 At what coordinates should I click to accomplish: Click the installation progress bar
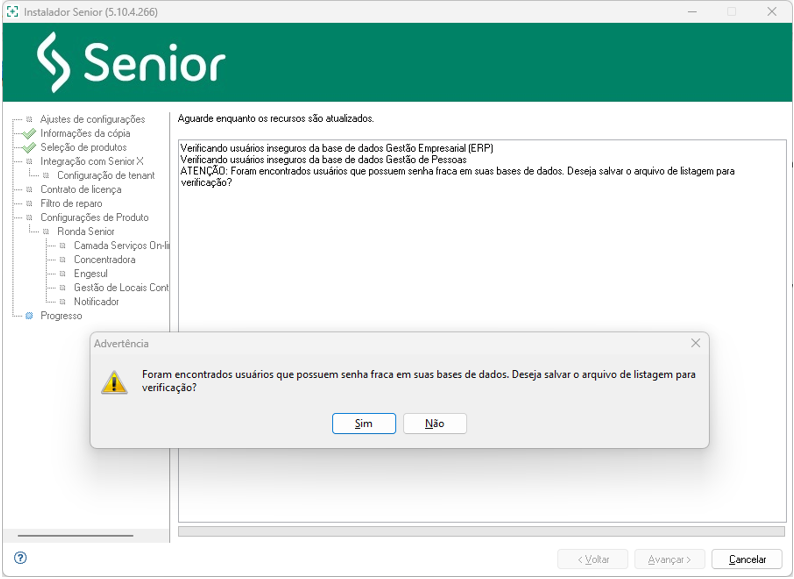point(481,531)
